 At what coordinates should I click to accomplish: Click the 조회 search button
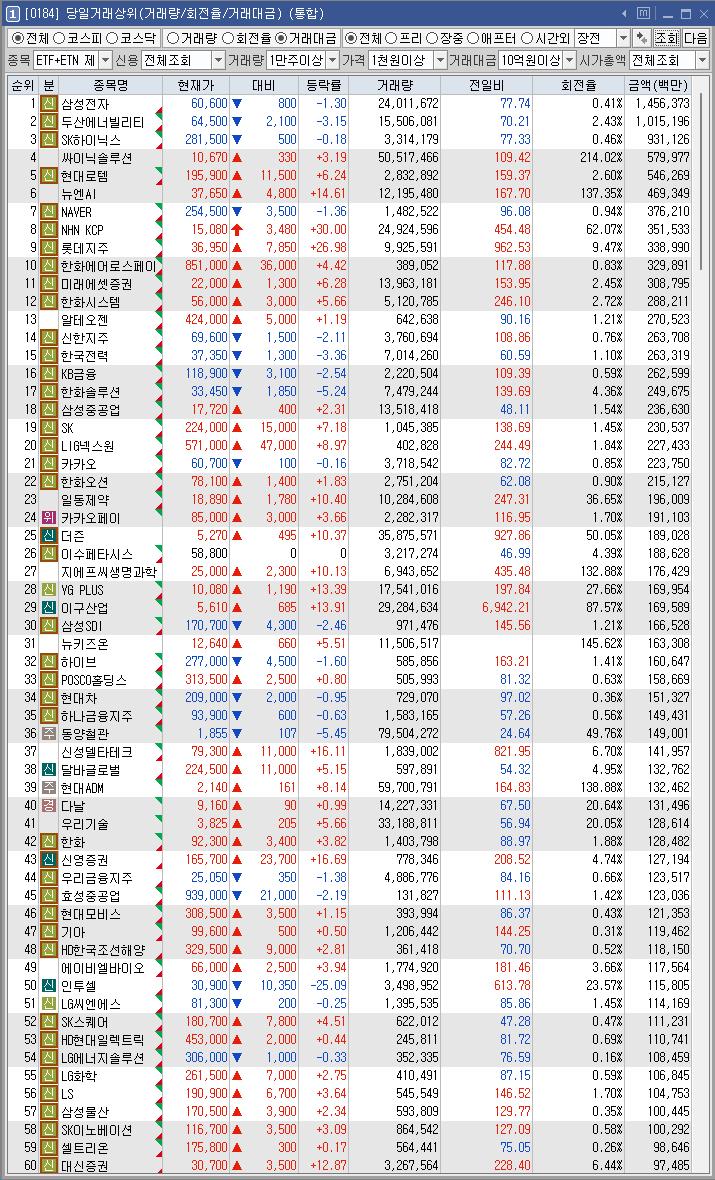pos(666,38)
